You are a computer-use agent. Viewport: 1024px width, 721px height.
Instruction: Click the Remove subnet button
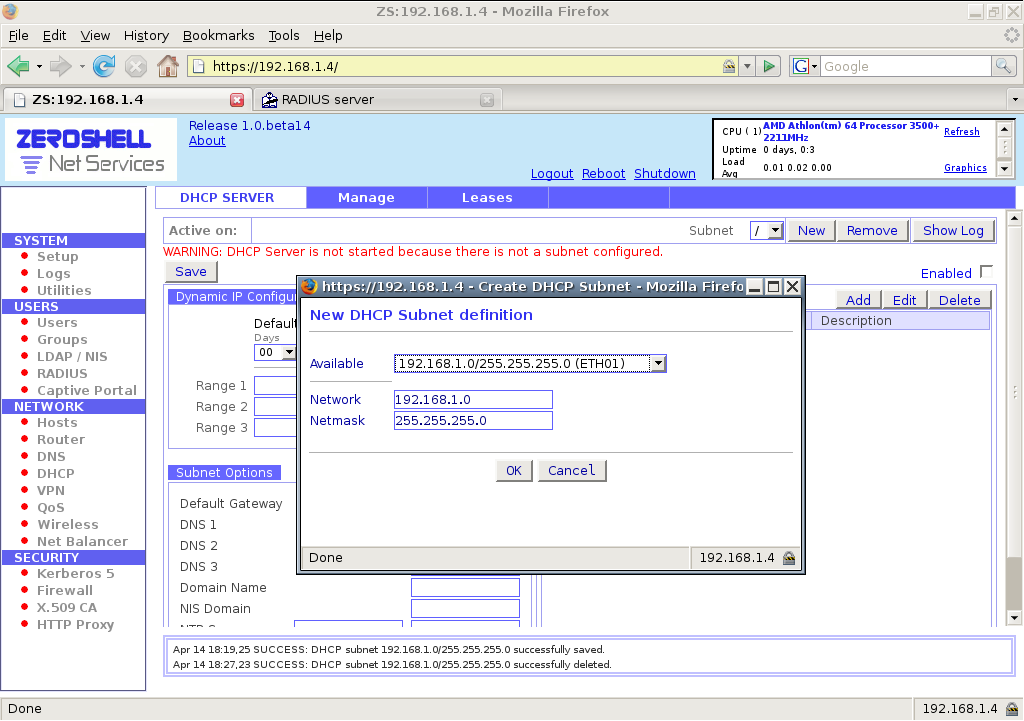[x=872, y=231]
